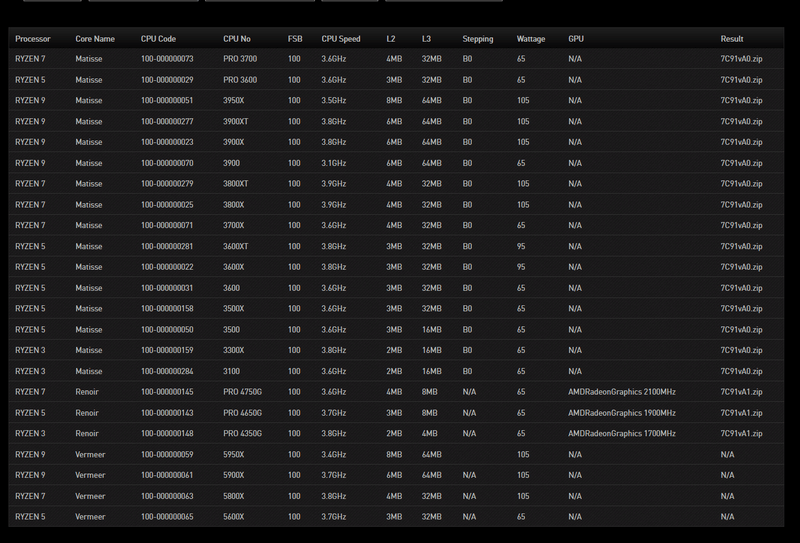
Task: Click Renoir core name in PRO 4650G row
Action: pos(87,413)
